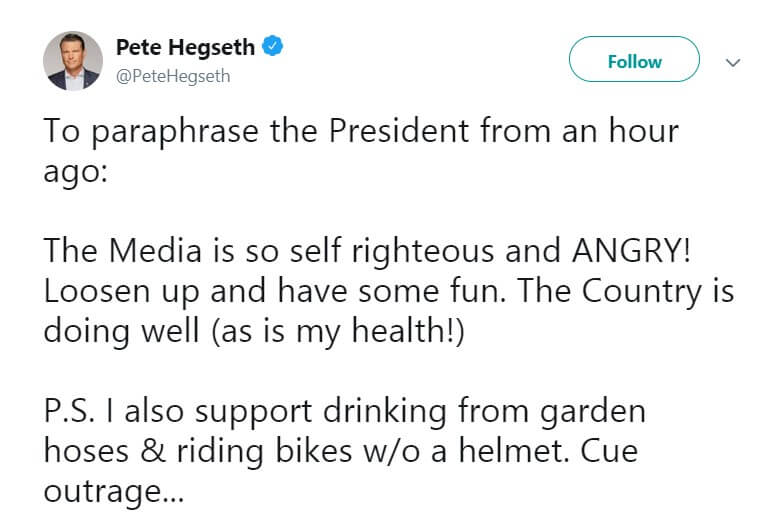
Task: Click the blue verified badge icon
Action: coord(272,46)
